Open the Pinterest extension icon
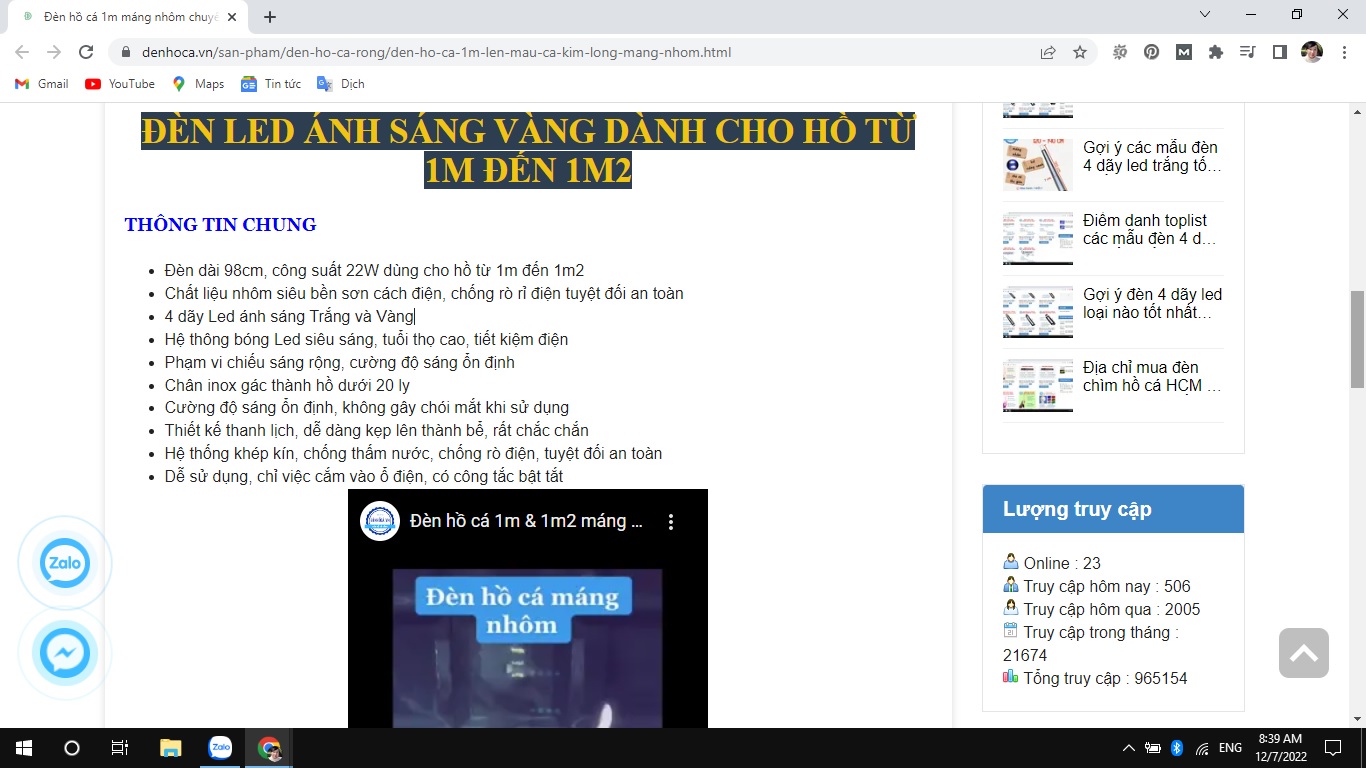Image resolution: width=1366 pixels, height=768 pixels. 1152,52
